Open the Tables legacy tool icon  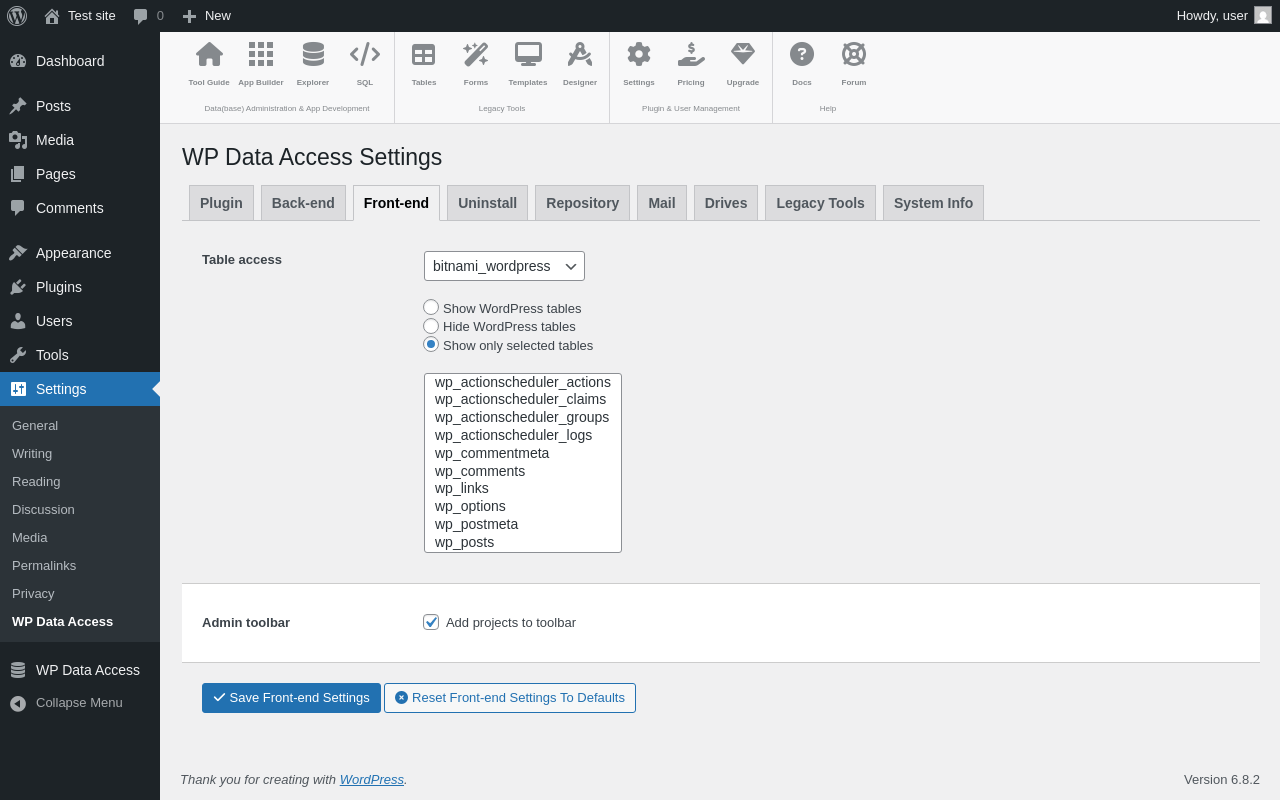coord(424,54)
